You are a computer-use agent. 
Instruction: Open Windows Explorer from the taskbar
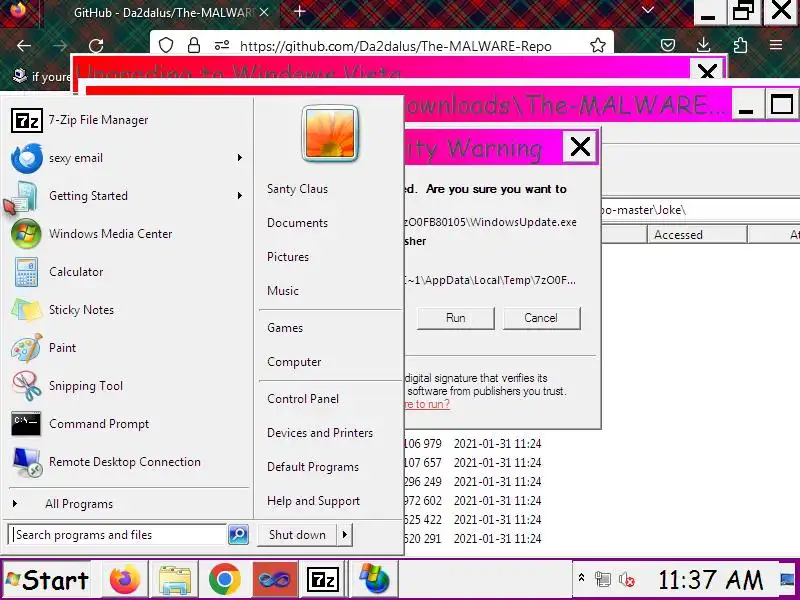coord(174,580)
